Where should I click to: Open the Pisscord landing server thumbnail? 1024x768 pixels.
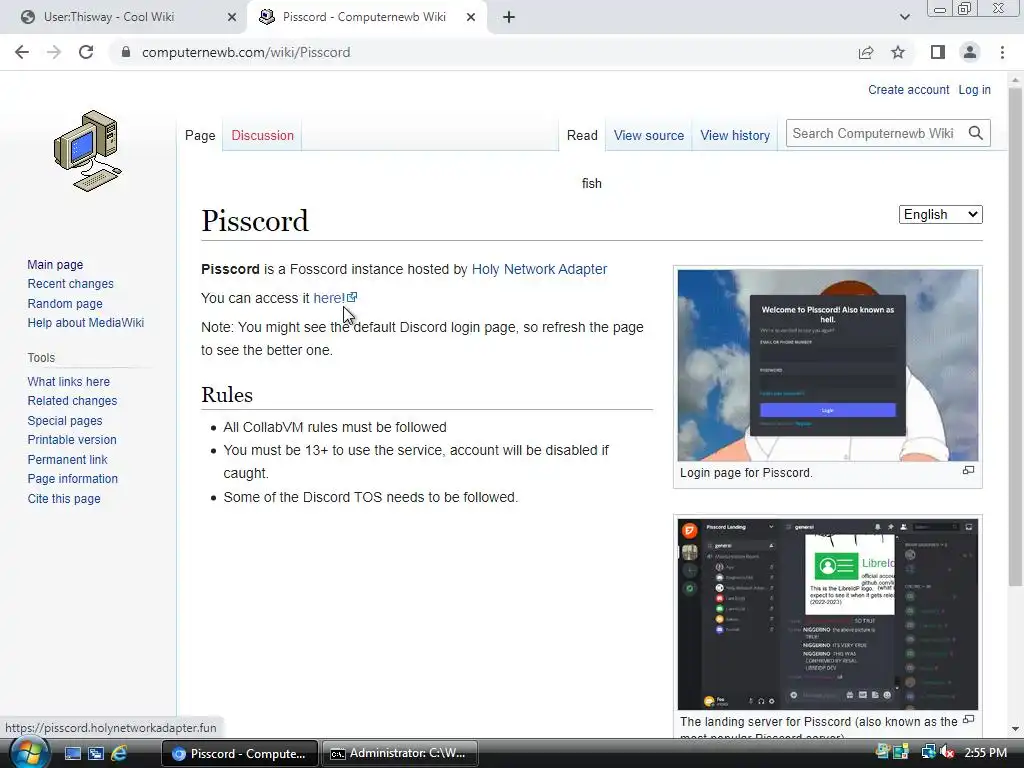point(827,614)
